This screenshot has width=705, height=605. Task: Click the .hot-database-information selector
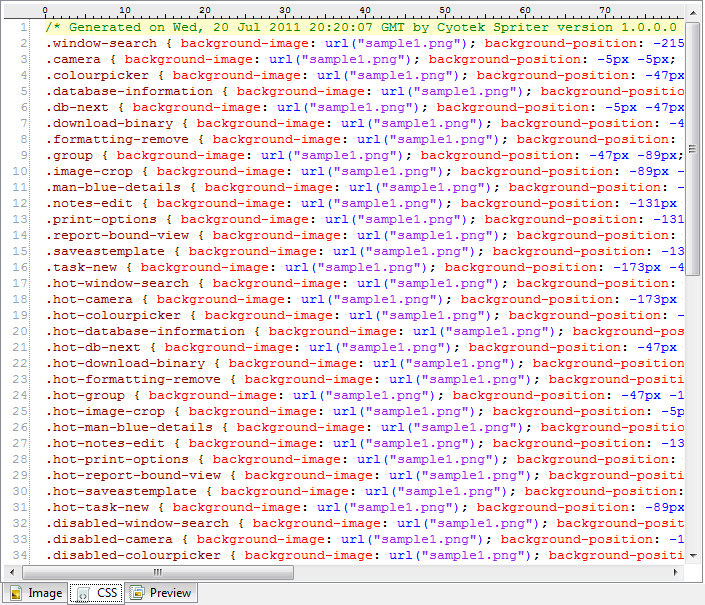coord(145,332)
